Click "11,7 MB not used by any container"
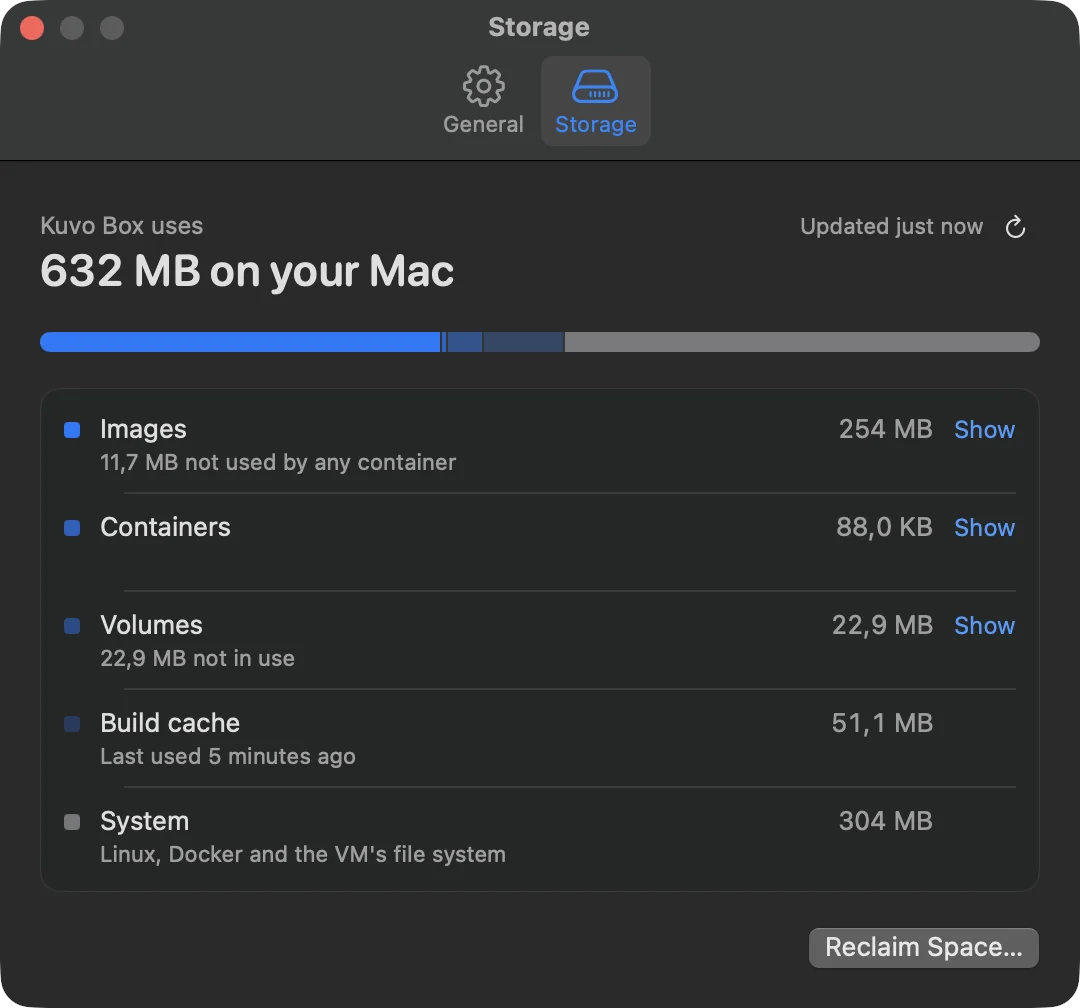1080x1008 pixels. 278,462
